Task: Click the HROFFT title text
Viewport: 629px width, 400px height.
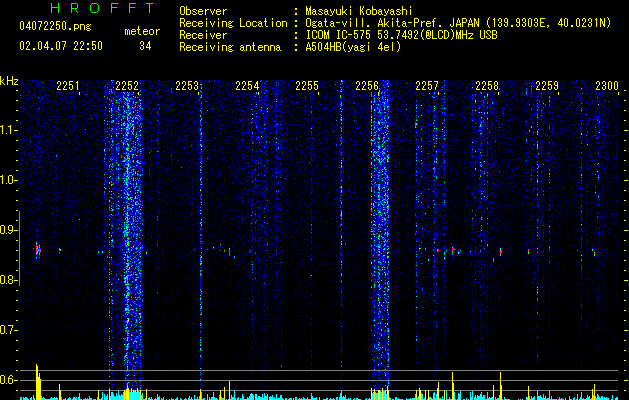Action: pyautogui.click(x=103, y=8)
